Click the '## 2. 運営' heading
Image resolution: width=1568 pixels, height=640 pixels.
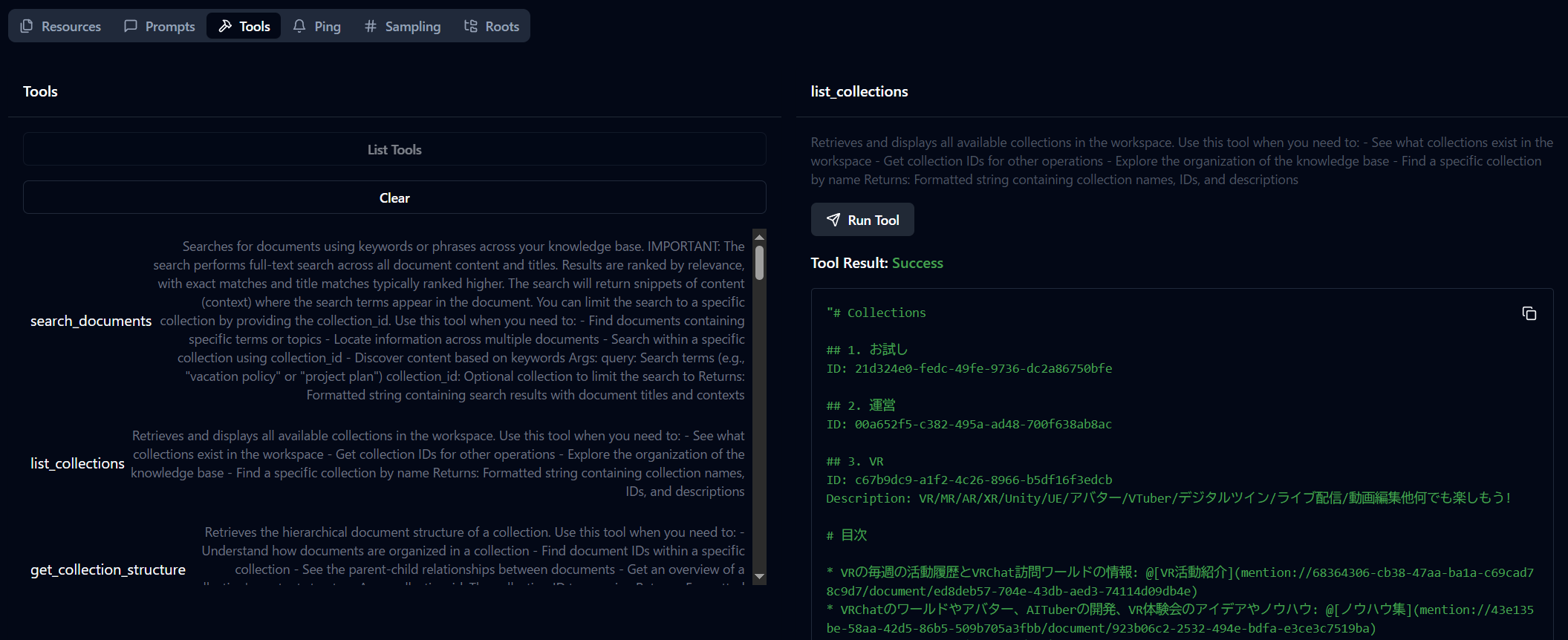pos(861,405)
